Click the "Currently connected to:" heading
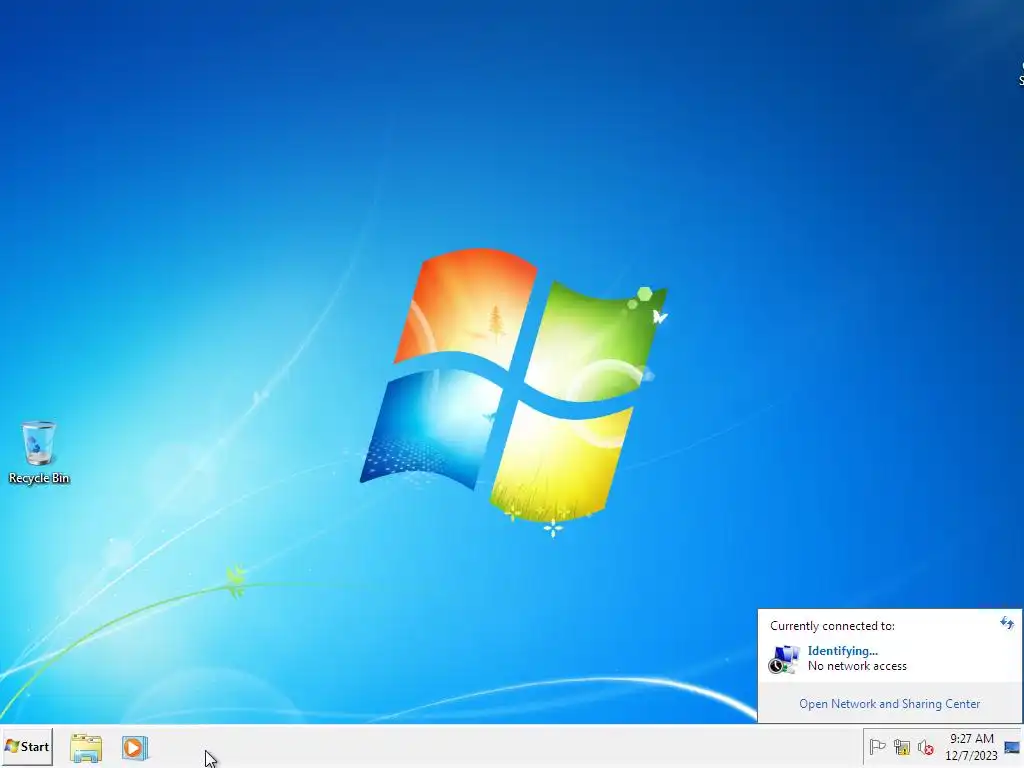The image size is (1024, 768). 832,626
